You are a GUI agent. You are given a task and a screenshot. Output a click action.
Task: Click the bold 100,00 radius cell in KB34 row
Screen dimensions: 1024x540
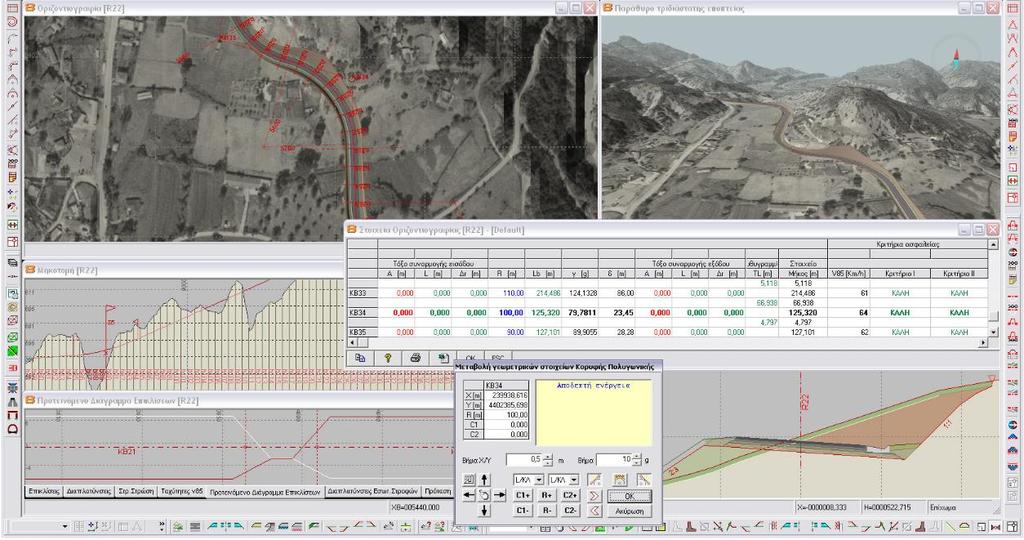pyautogui.click(x=506, y=313)
